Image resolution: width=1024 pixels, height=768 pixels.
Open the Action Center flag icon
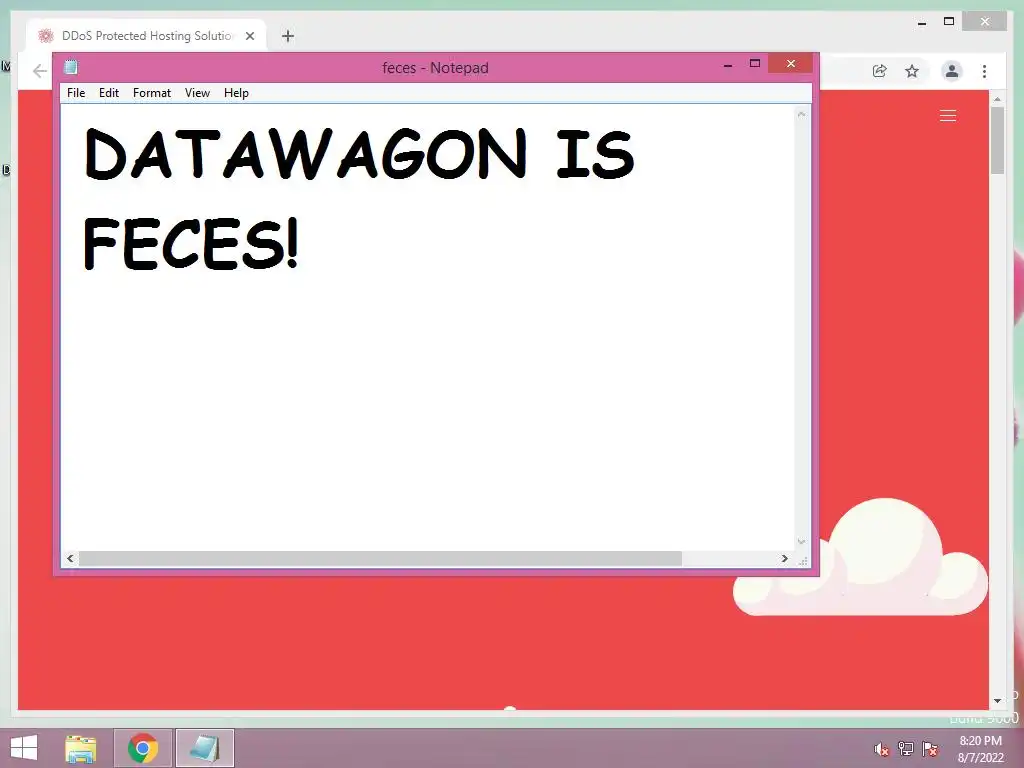coord(930,749)
